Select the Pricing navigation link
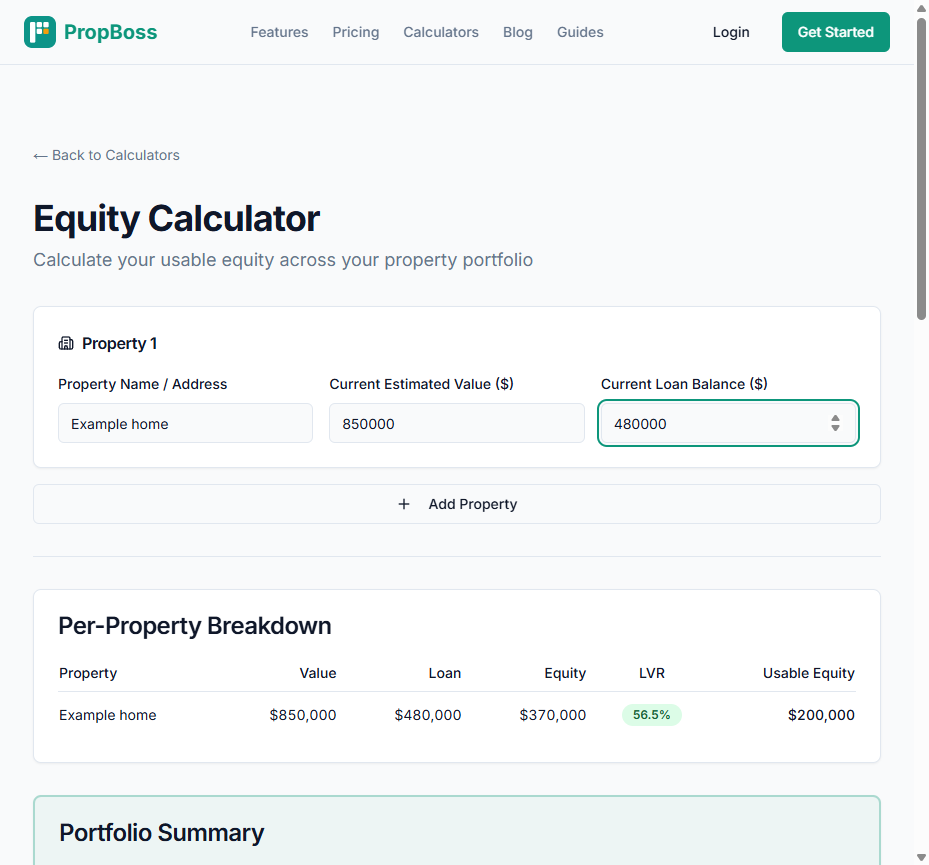The width and height of the screenshot is (929, 865). click(355, 32)
